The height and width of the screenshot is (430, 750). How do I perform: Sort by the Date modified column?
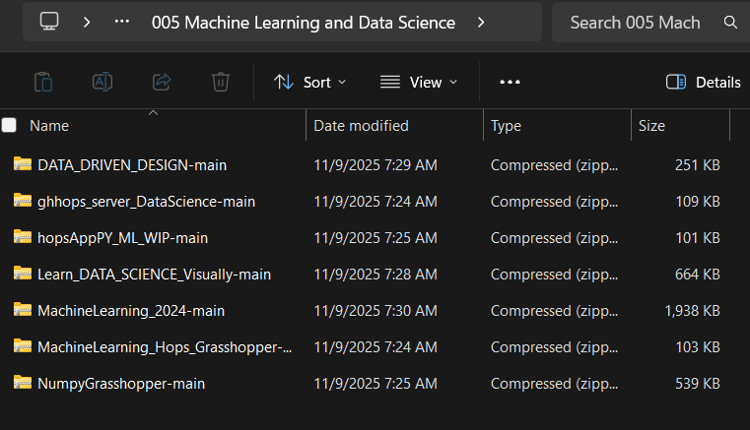point(361,126)
